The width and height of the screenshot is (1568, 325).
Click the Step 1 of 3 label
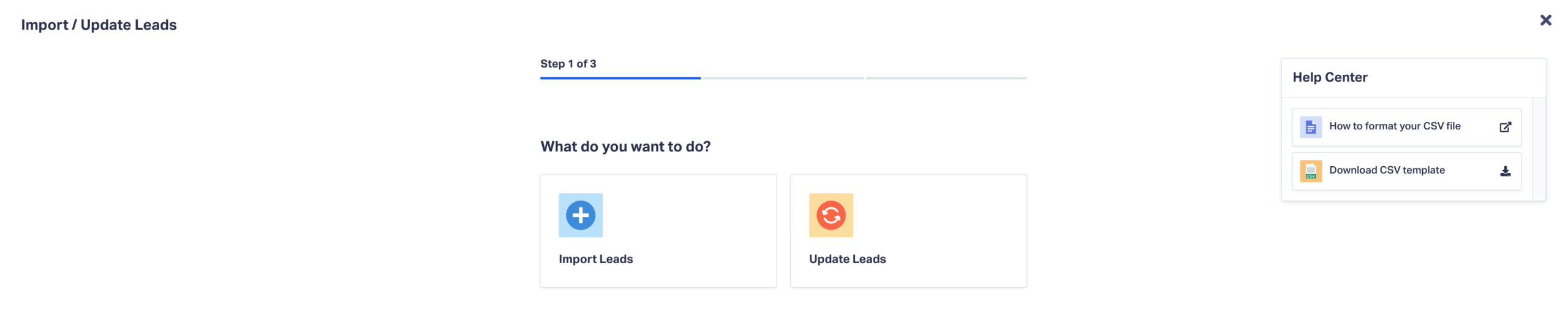point(568,64)
